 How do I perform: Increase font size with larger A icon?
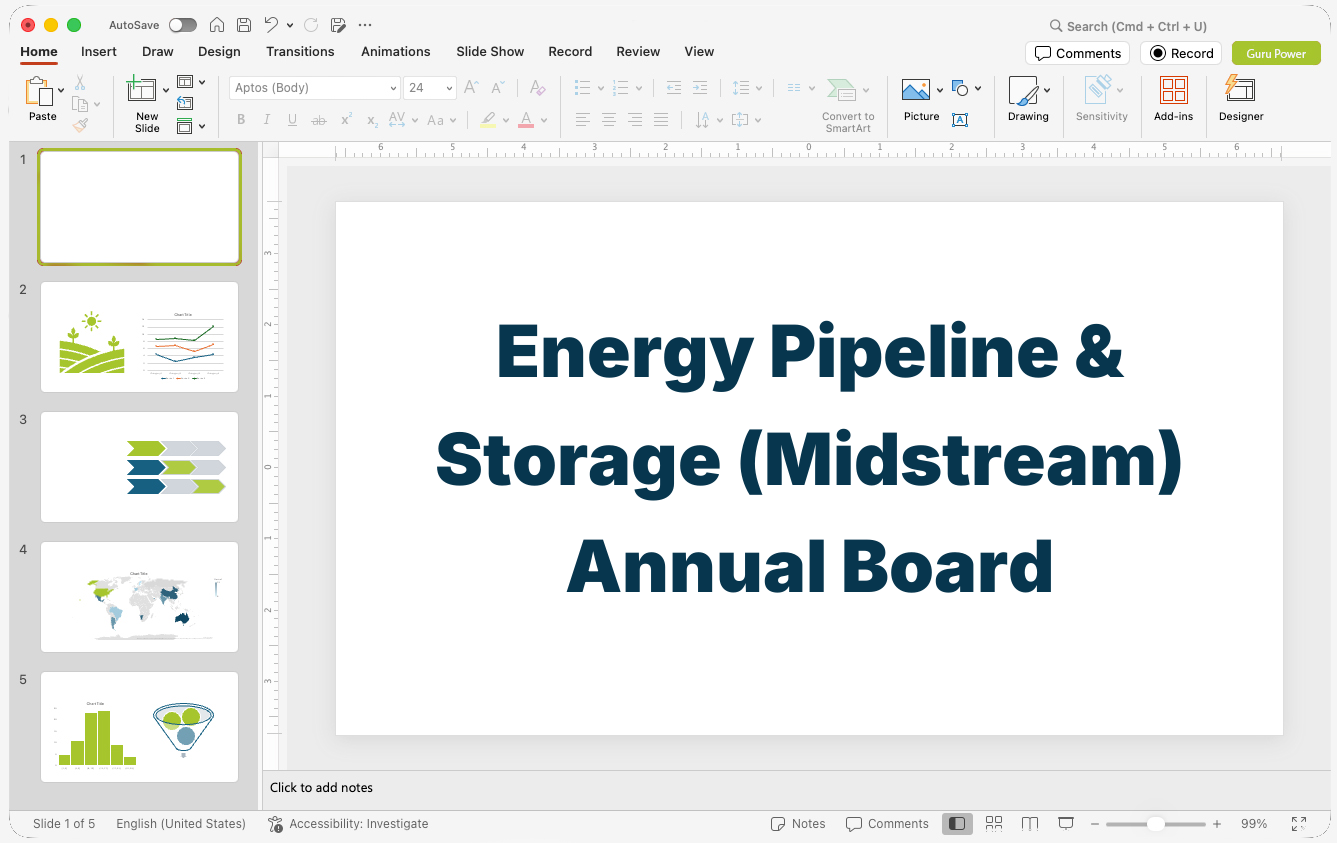472,88
